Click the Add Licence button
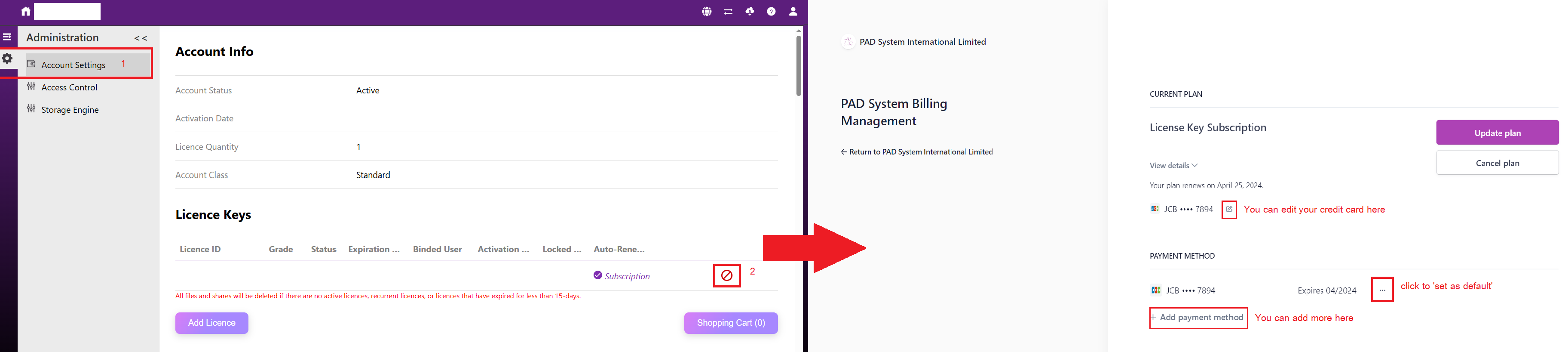Image resolution: width=1568 pixels, height=352 pixels. click(211, 323)
